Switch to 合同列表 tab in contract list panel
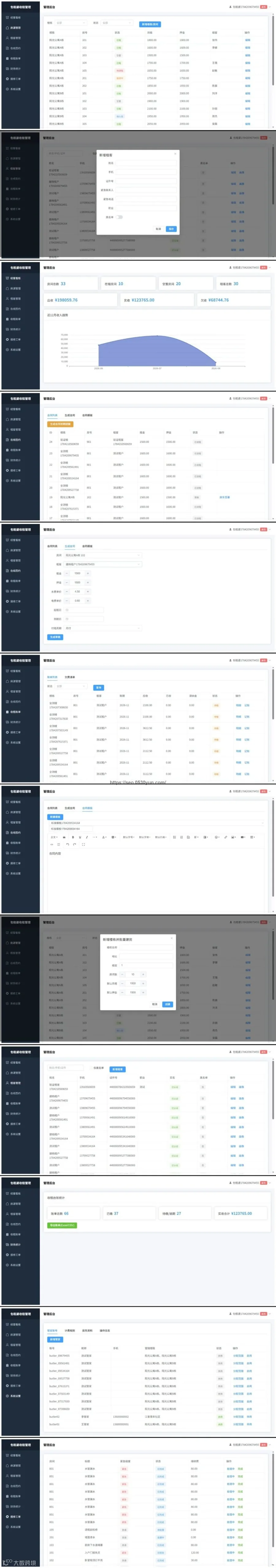276x1568 pixels. 52,415
